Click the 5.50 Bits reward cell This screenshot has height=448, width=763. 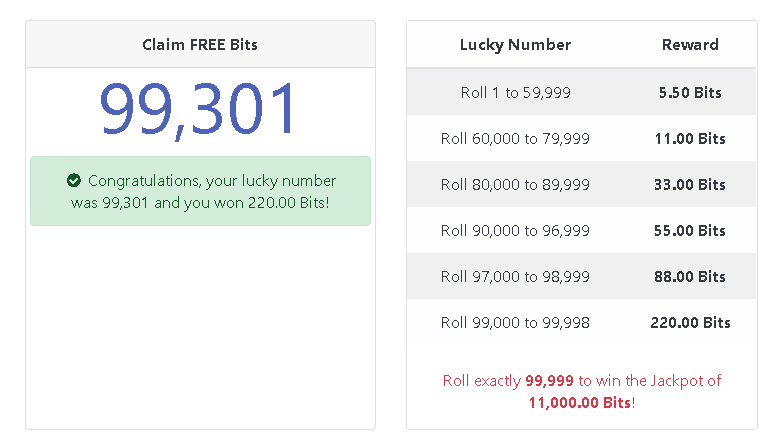click(x=690, y=93)
